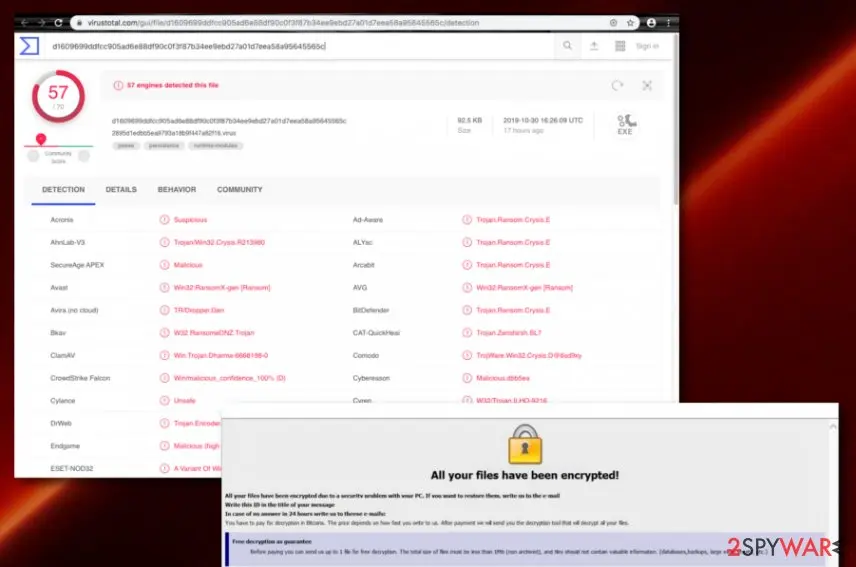
Task: Click the 2019-10-30 analysis date text
Action: pyautogui.click(x=543, y=121)
